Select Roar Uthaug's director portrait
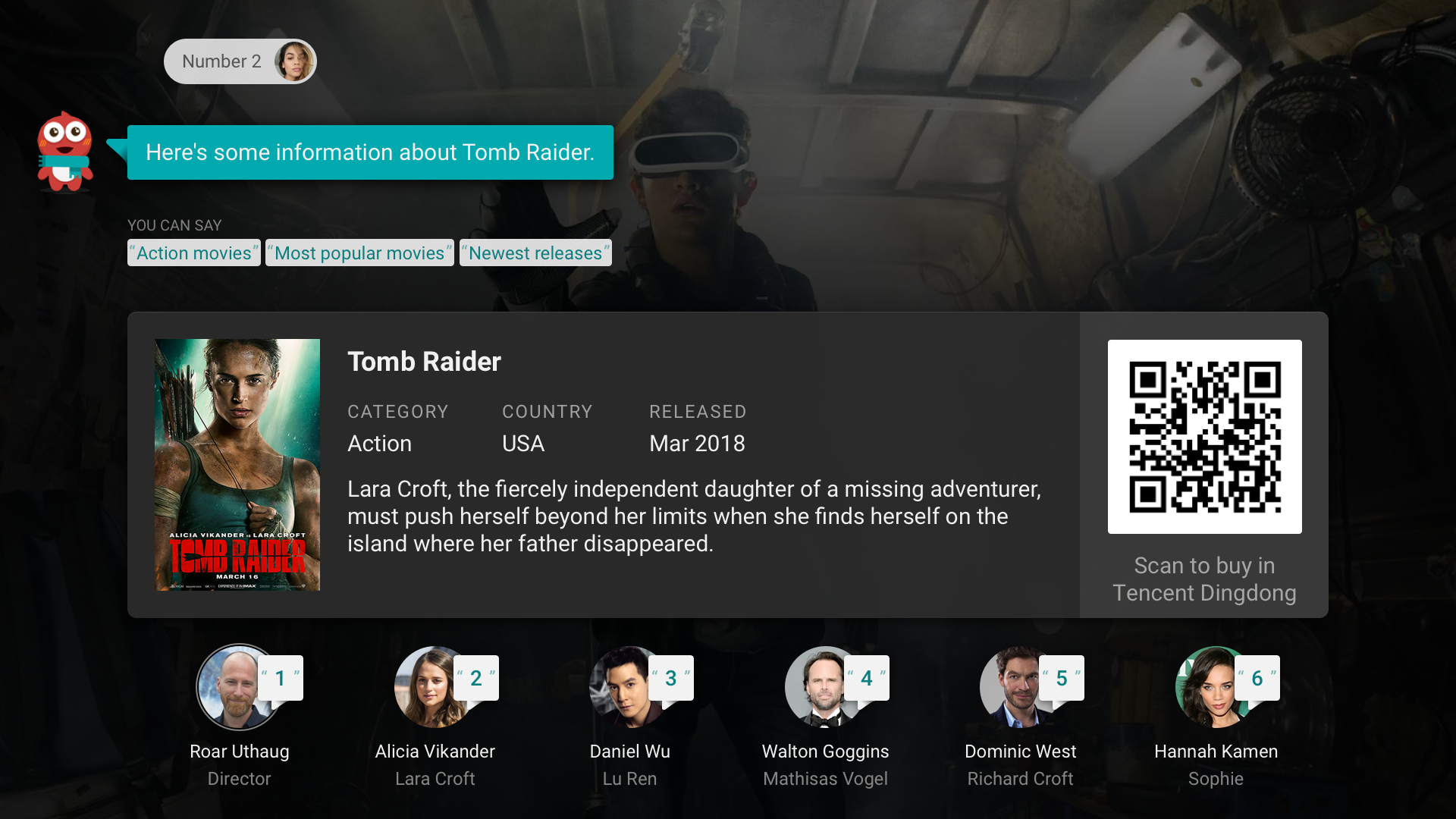This screenshot has width=1456, height=819. (x=237, y=687)
